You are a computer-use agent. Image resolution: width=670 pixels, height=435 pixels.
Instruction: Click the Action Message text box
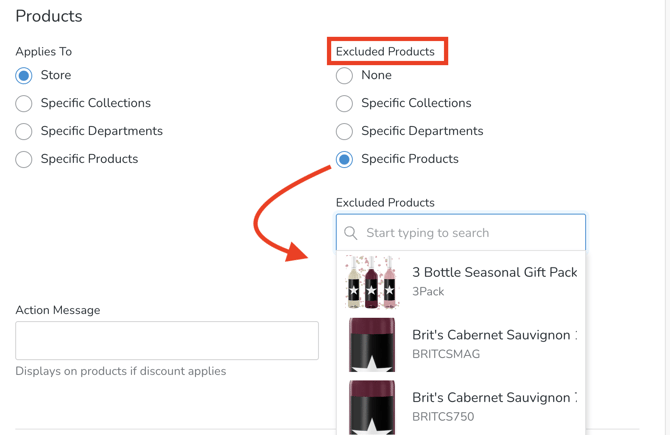point(167,341)
